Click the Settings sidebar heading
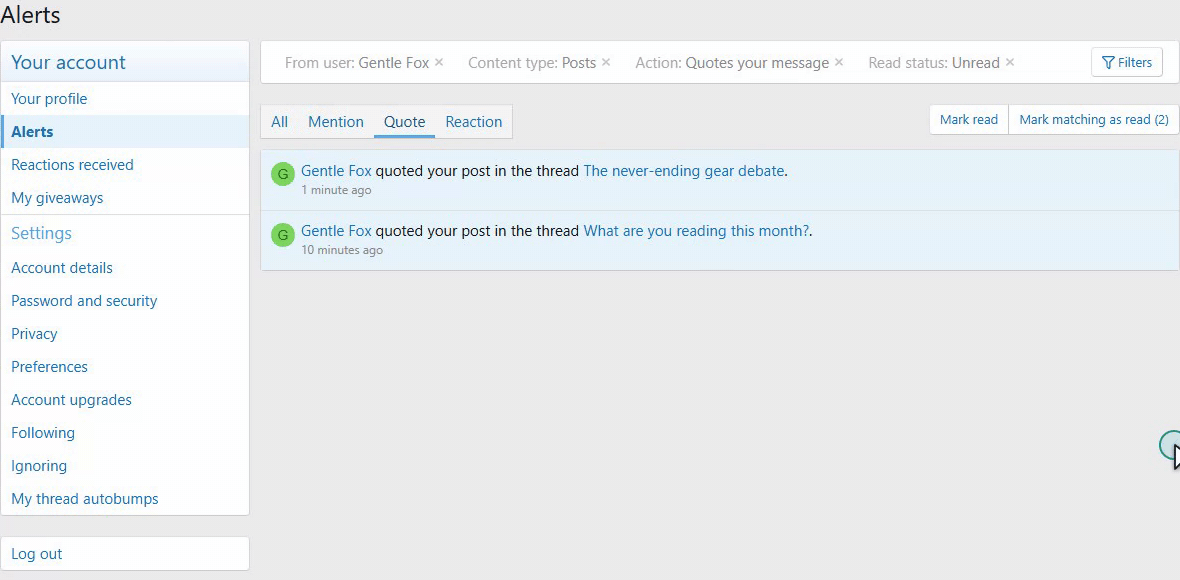Image resolution: width=1180 pixels, height=580 pixels. 41,233
